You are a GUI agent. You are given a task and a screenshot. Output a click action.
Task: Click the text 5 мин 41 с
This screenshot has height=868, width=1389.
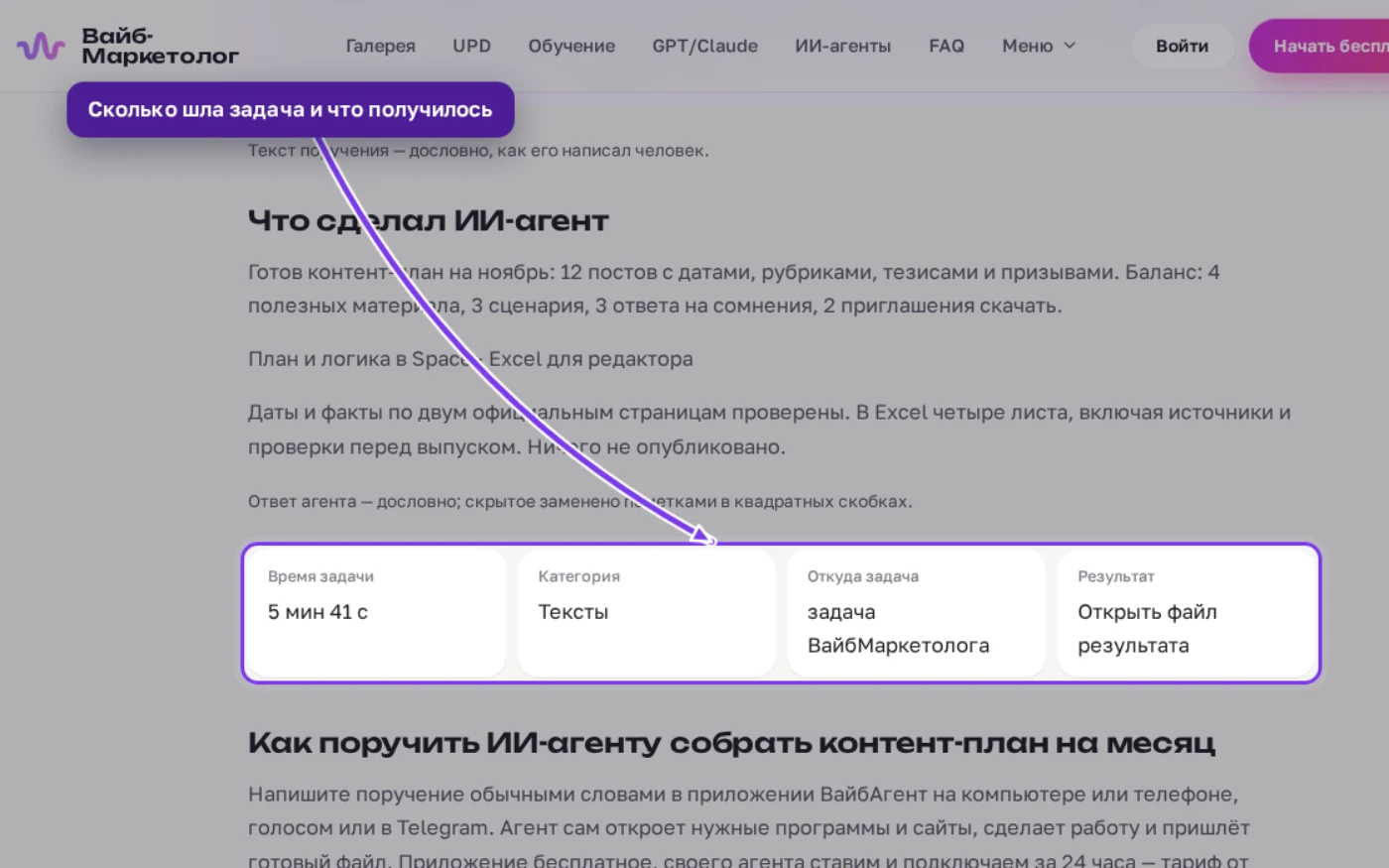pos(317,612)
